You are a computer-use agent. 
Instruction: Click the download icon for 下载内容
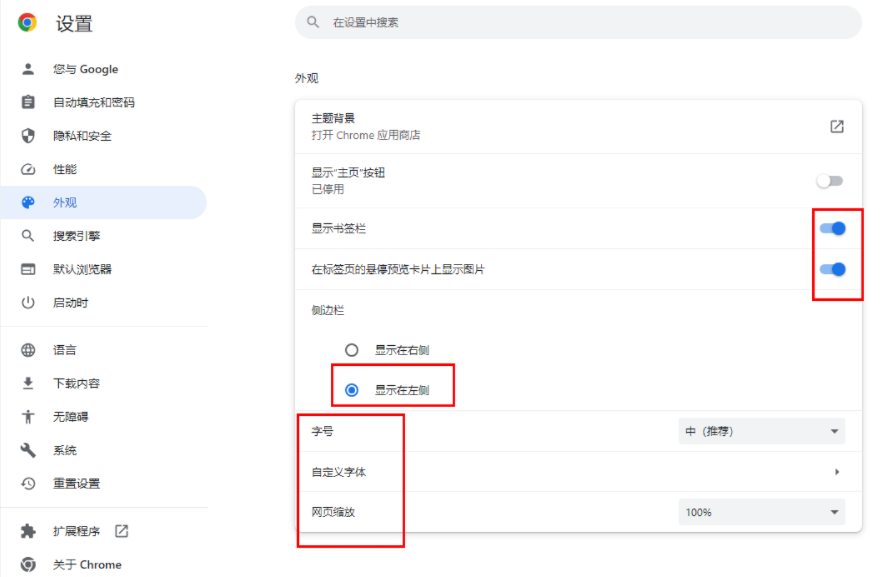[x=28, y=383]
